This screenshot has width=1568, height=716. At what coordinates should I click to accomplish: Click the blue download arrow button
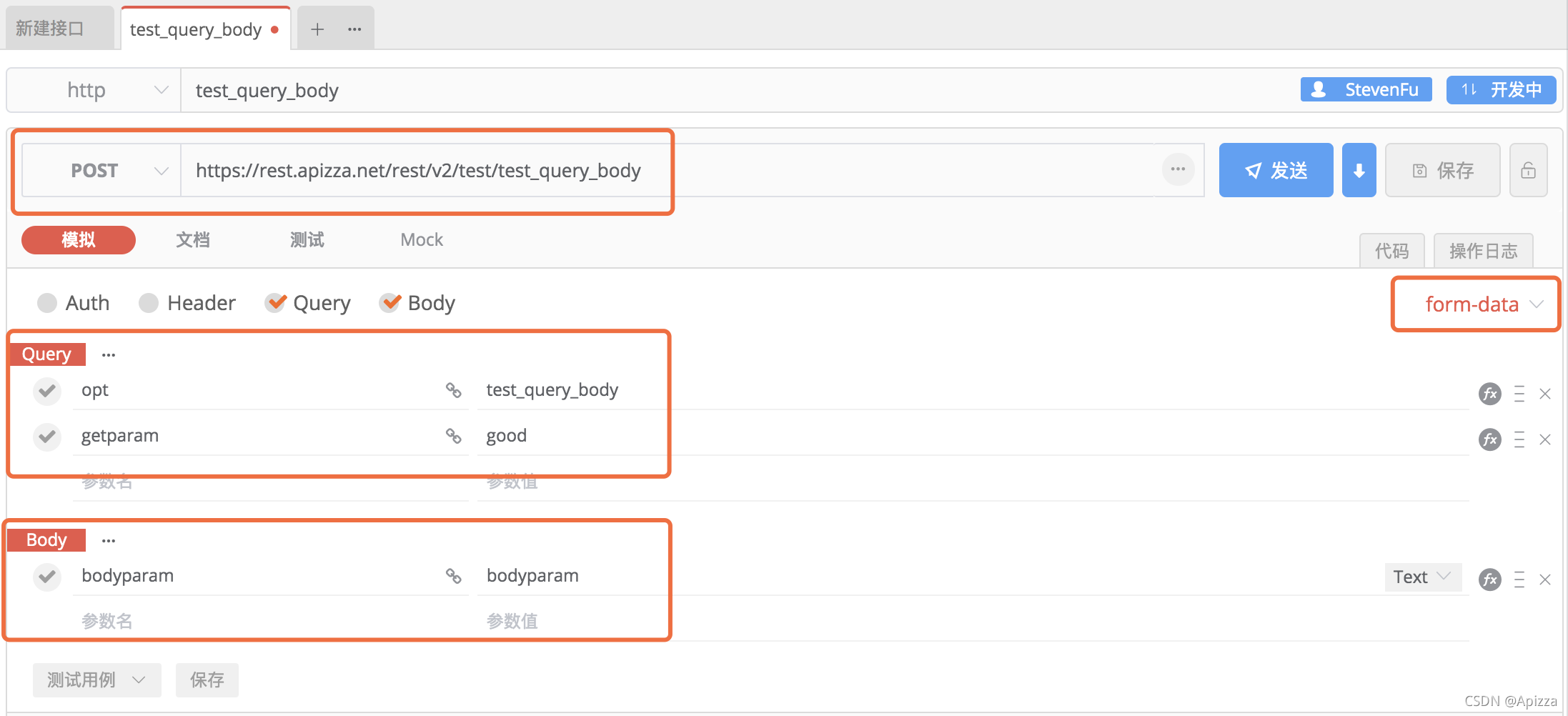tap(1359, 170)
